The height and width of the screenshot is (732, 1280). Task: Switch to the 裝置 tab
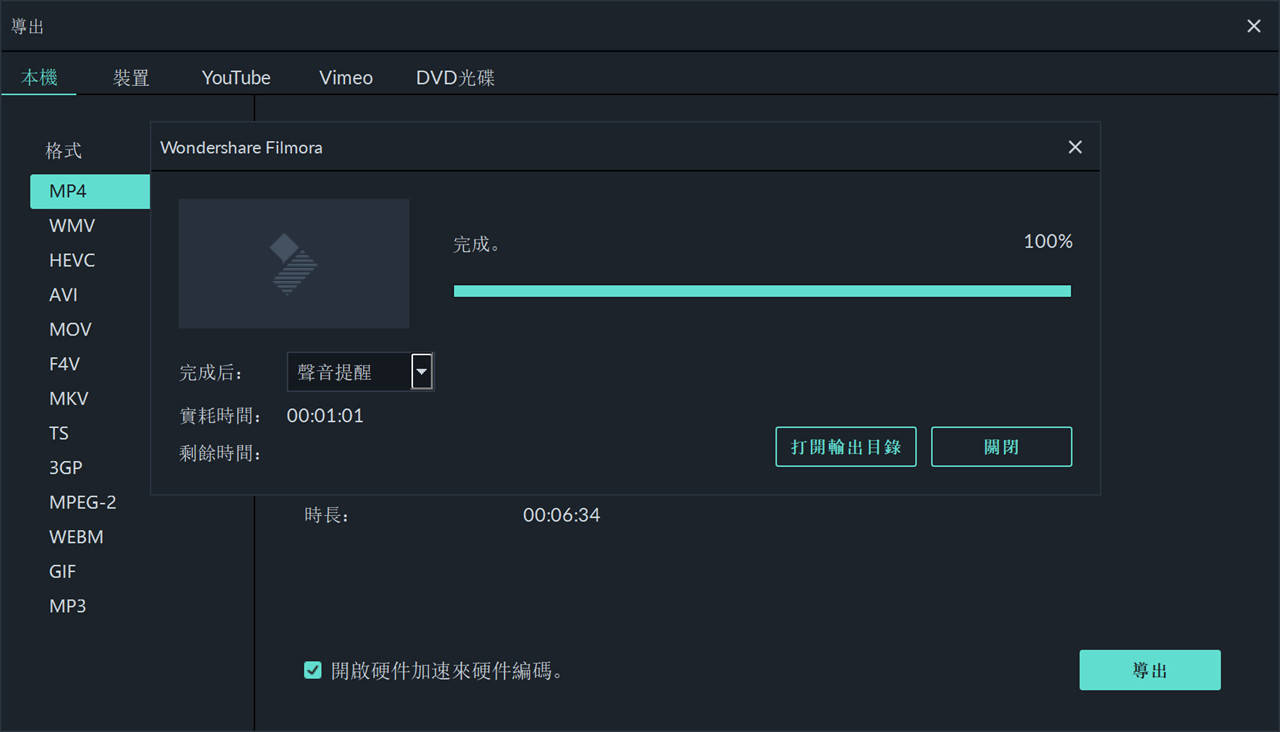[x=131, y=77]
